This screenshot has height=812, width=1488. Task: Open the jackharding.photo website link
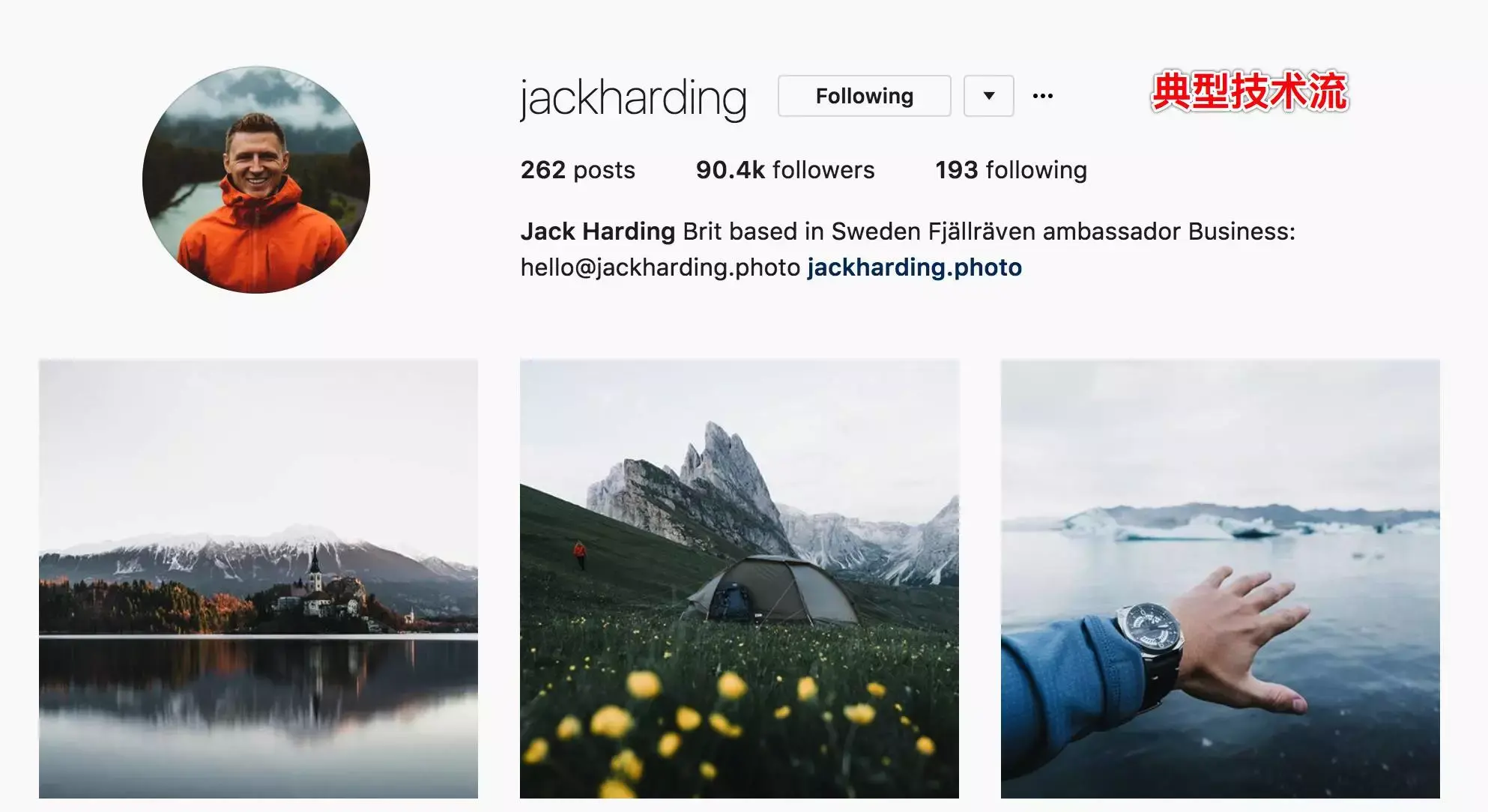coord(914,267)
